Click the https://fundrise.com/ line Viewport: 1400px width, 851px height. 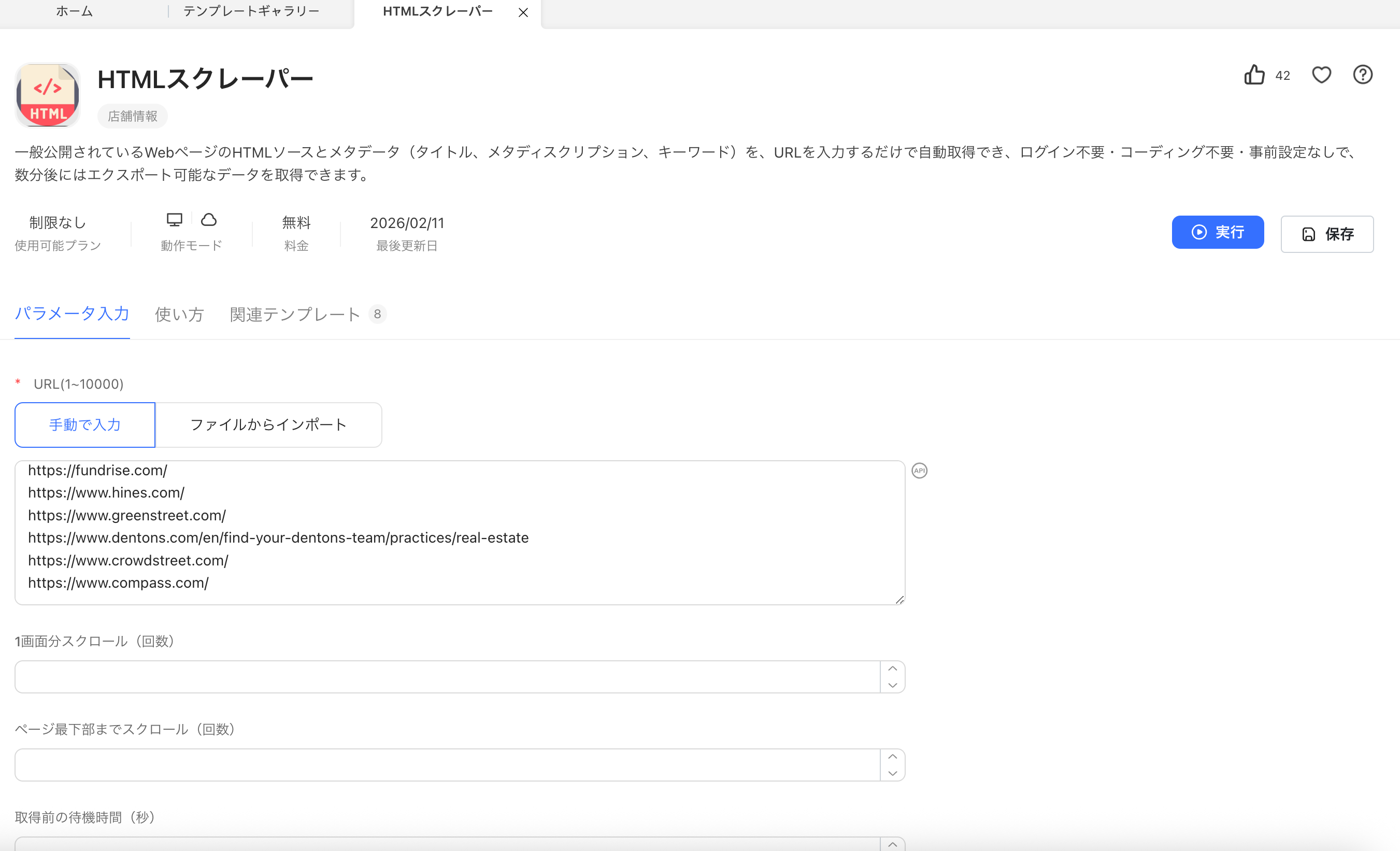(x=97, y=470)
